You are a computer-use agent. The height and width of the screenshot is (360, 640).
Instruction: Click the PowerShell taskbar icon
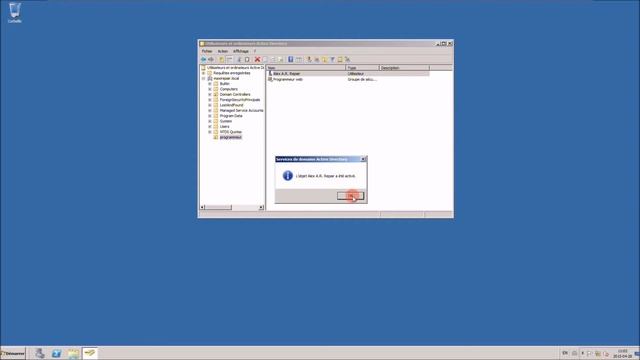click(56, 353)
